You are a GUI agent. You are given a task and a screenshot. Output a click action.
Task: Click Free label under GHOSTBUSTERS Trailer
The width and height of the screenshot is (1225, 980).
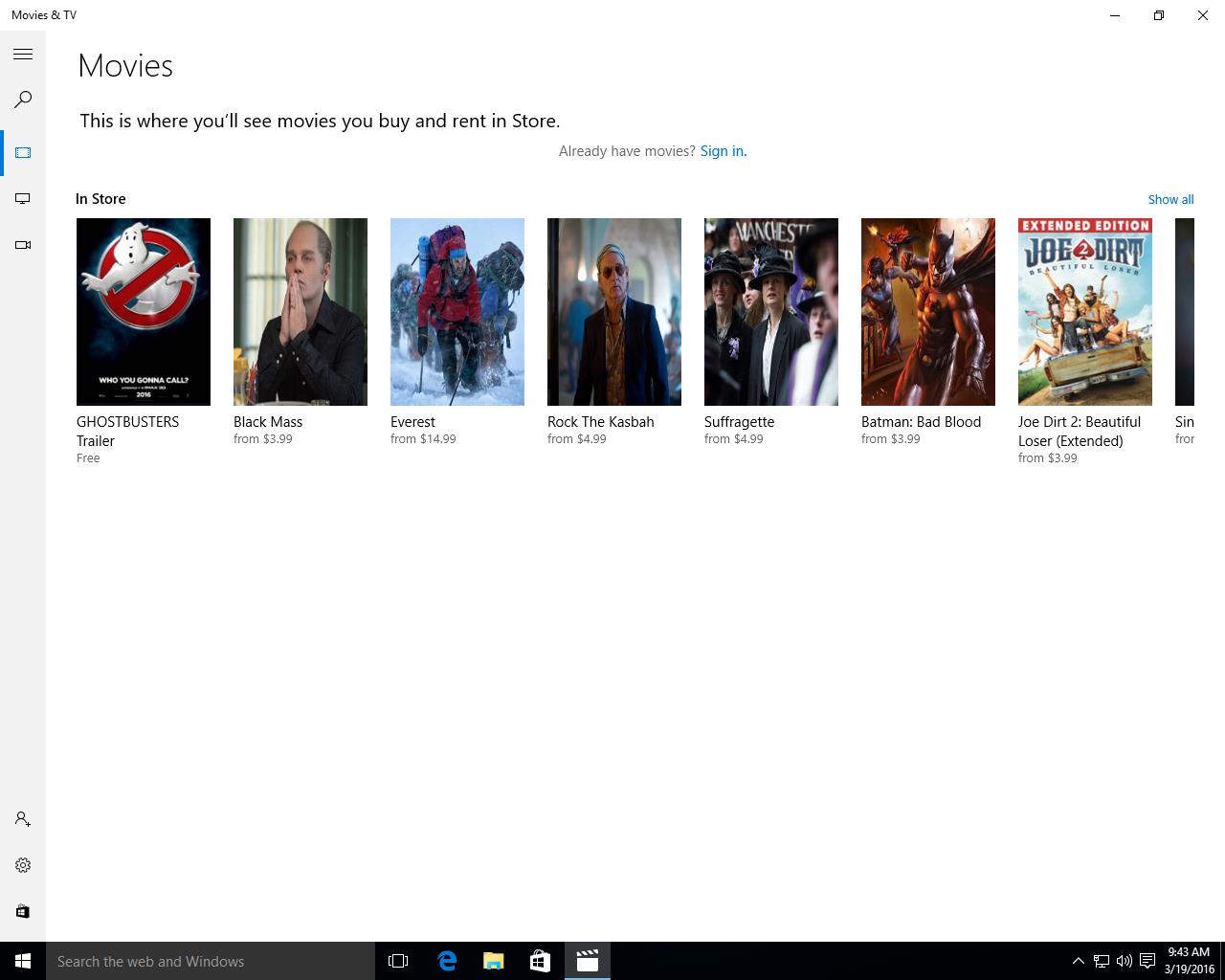pyautogui.click(x=88, y=458)
